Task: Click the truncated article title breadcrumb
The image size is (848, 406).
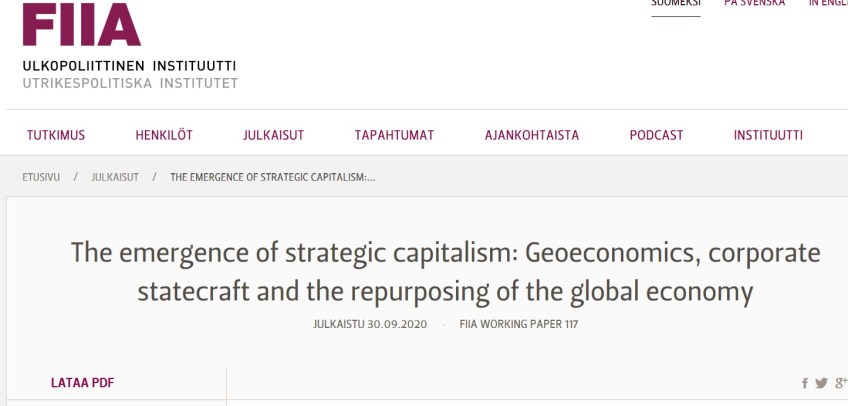Action: coord(273,177)
